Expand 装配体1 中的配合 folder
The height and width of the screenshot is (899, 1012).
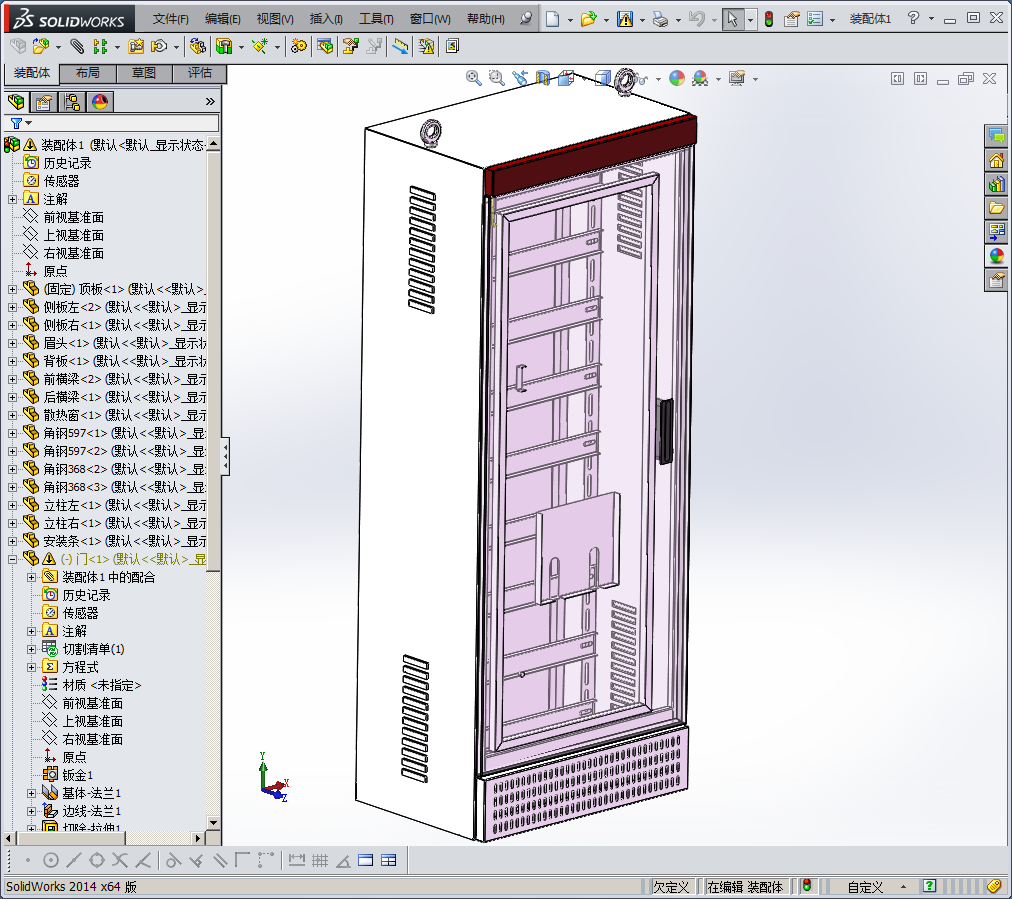click(31, 577)
